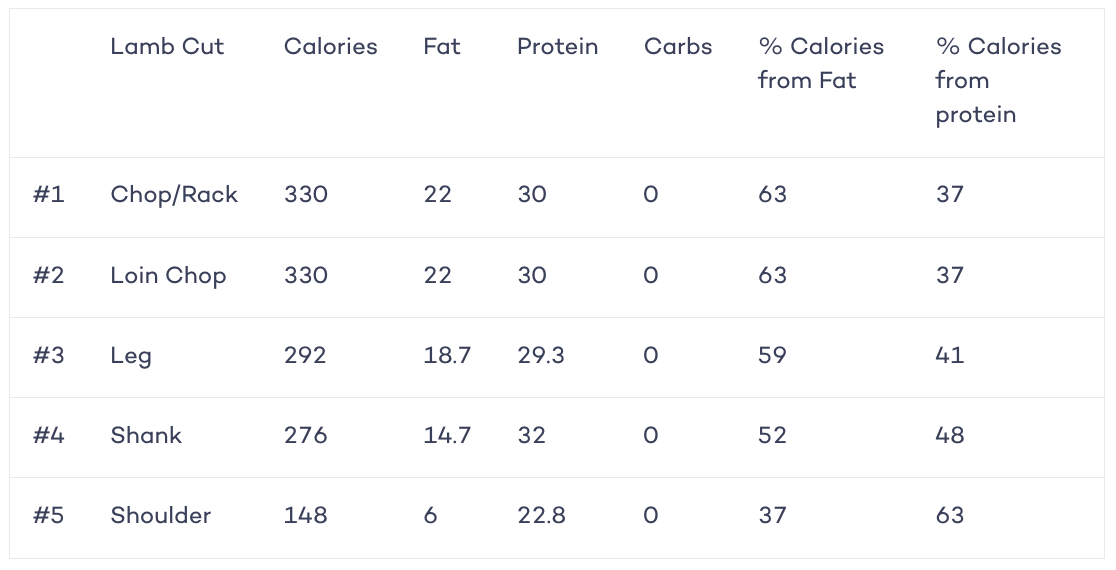The height and width of the screenshot is (570, 1116).
Task: Select the 22.8 protein value for Shoulder
Action: click(542, 515)
